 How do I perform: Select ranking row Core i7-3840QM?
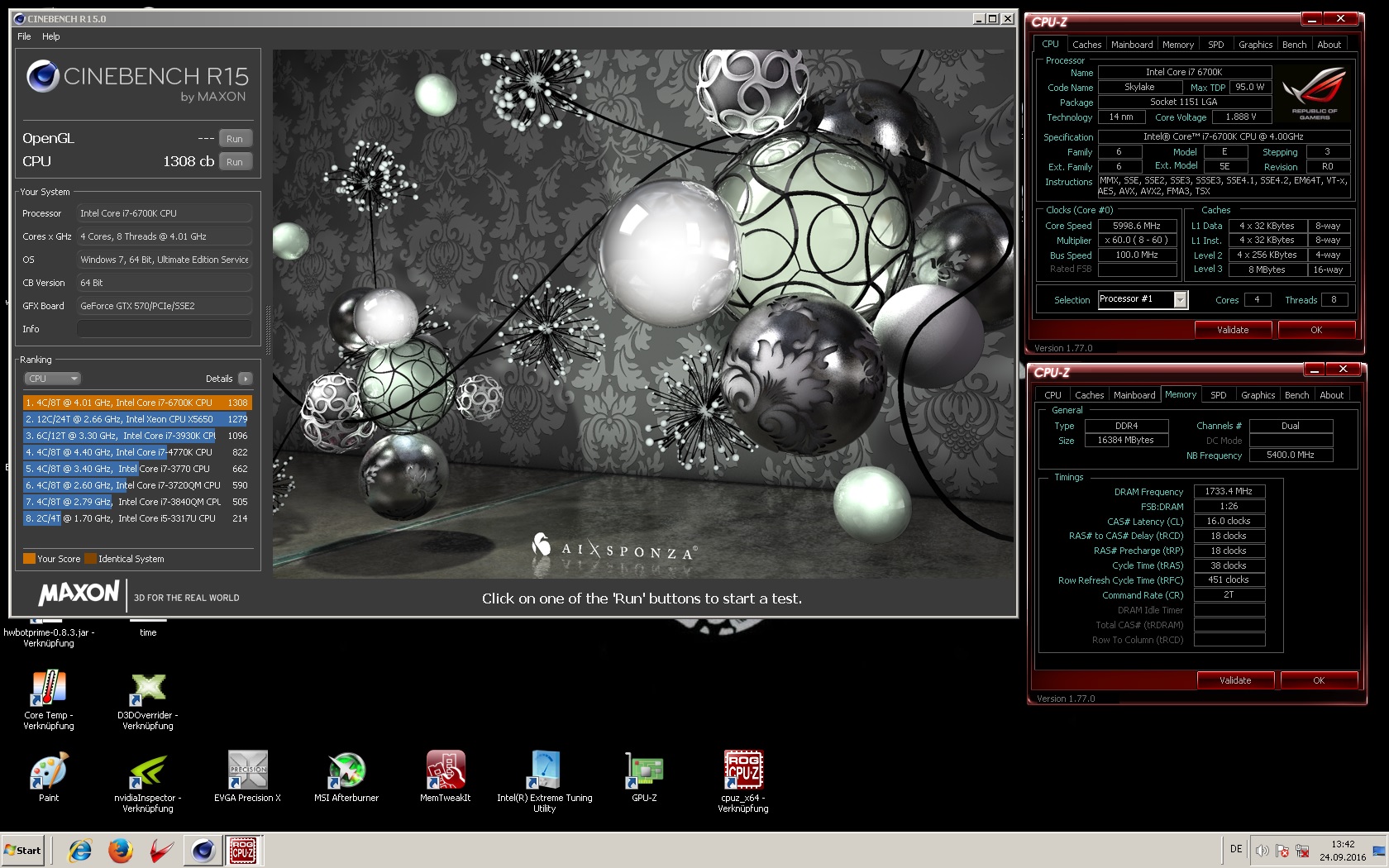tap(137, 502)
